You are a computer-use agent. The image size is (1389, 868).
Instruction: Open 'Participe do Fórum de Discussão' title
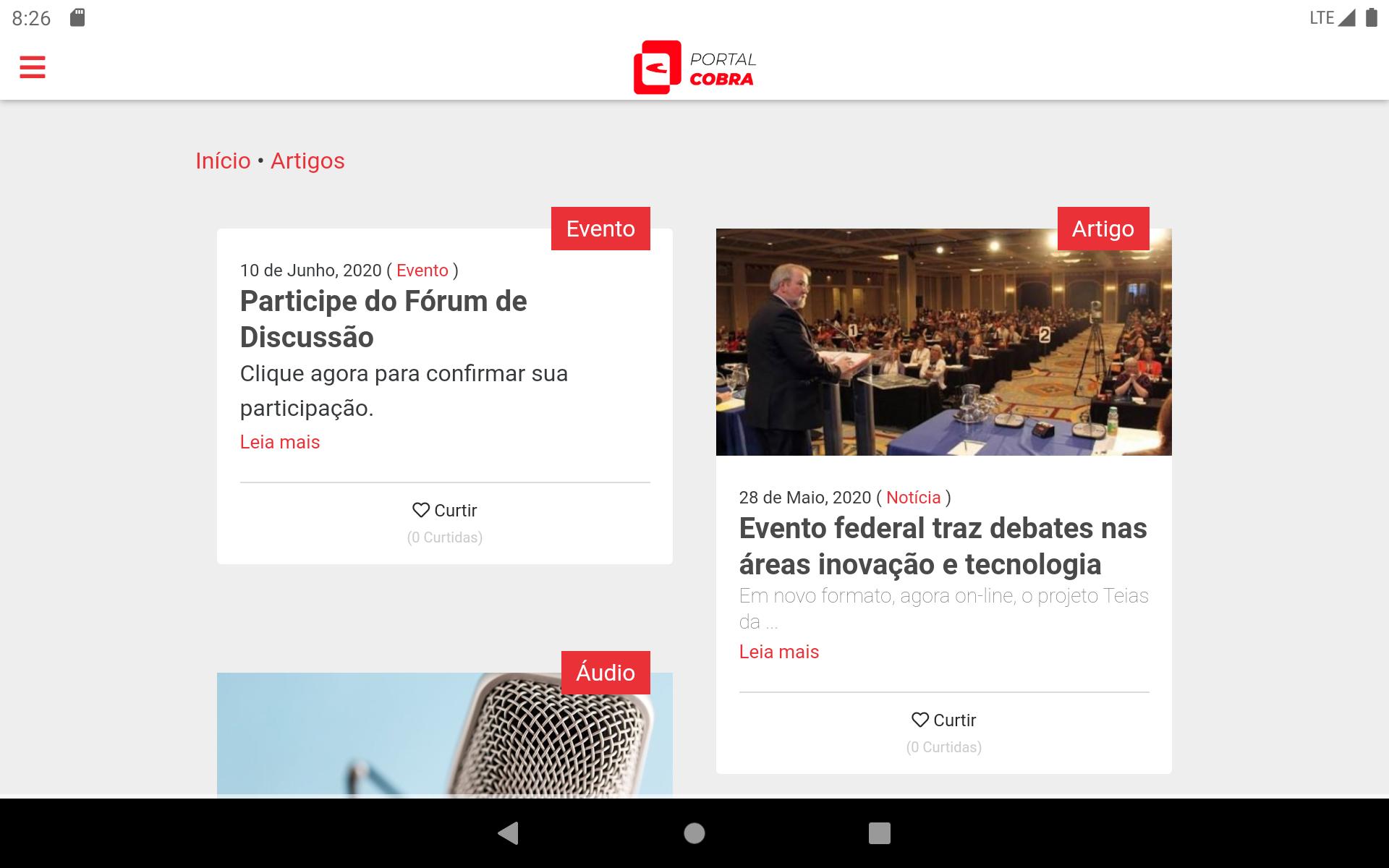click(x=383, y=319)
